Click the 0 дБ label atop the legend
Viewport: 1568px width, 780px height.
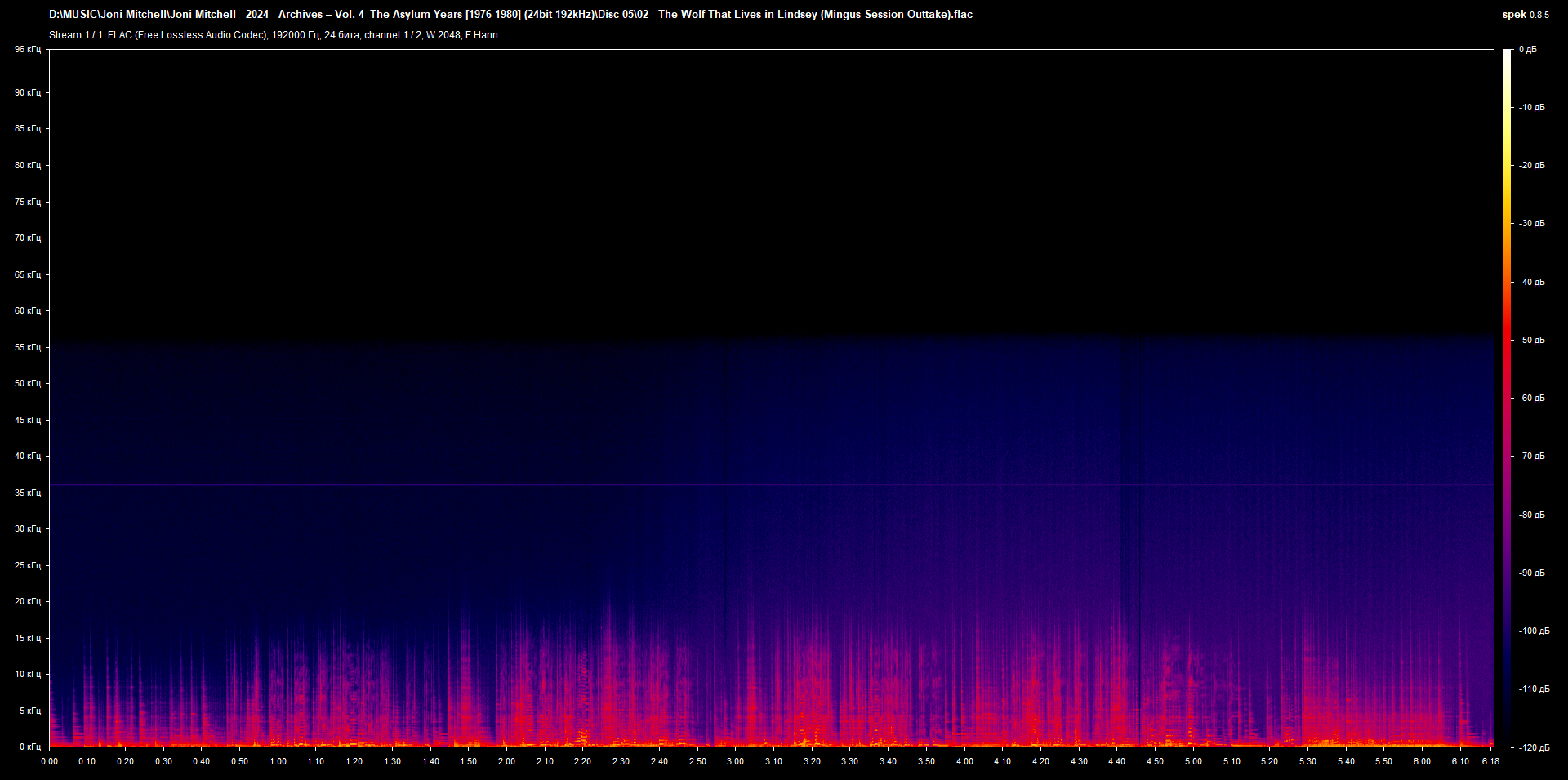(1530, 48)
